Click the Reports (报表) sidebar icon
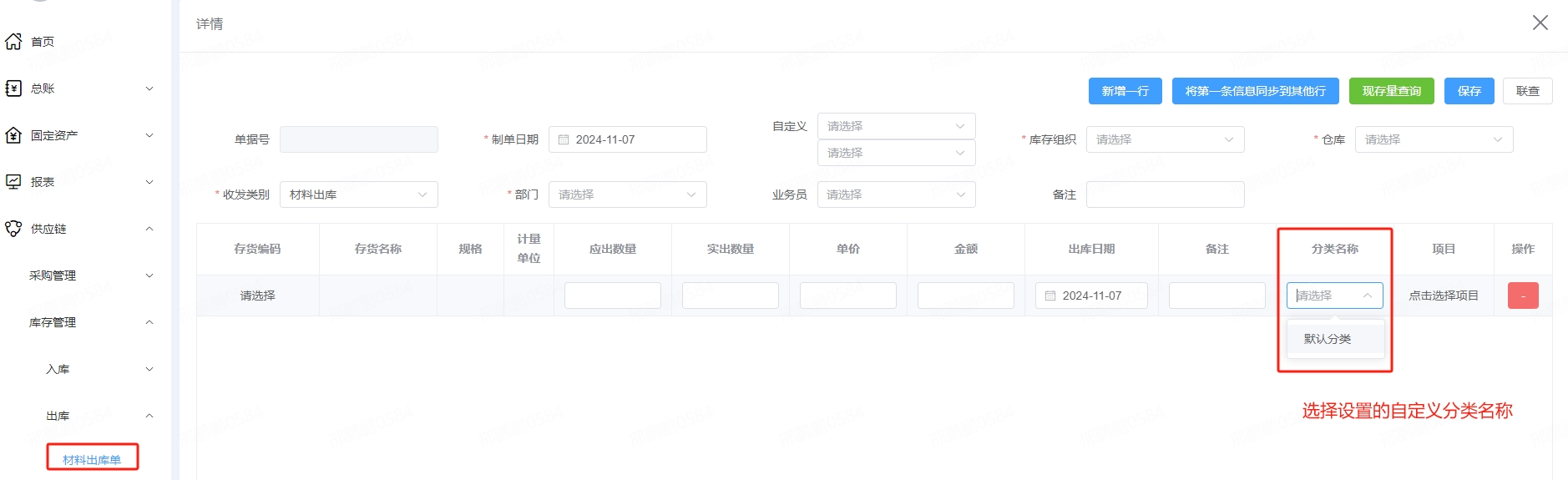The width and height of the screenshot is (1568, 480). [13, 182]
